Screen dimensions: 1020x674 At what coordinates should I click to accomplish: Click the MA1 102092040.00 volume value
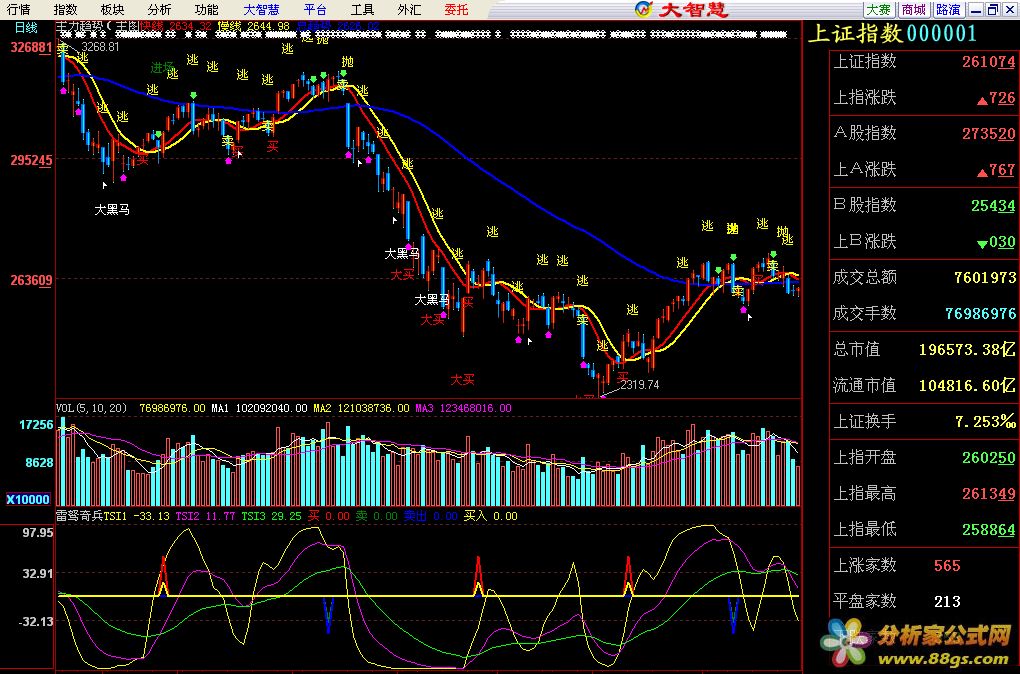pyautogui.click(x=259, y=408)
